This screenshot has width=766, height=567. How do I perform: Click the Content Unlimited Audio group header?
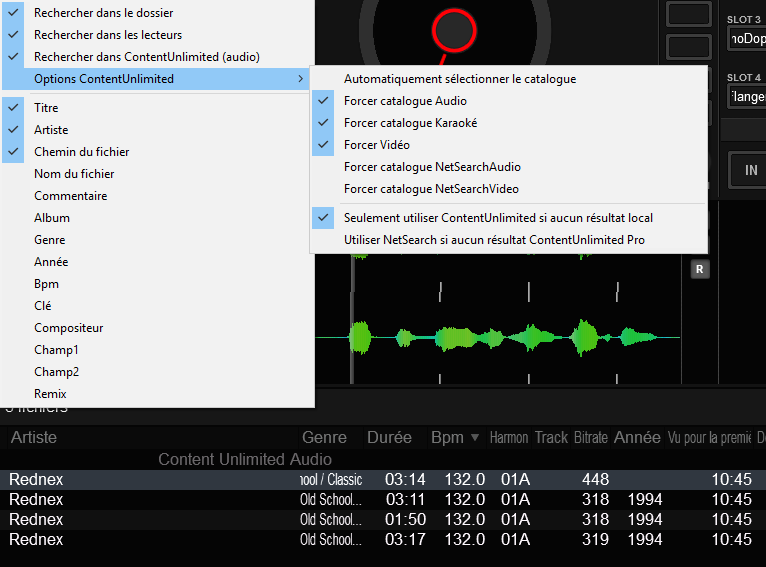(245, 459)
